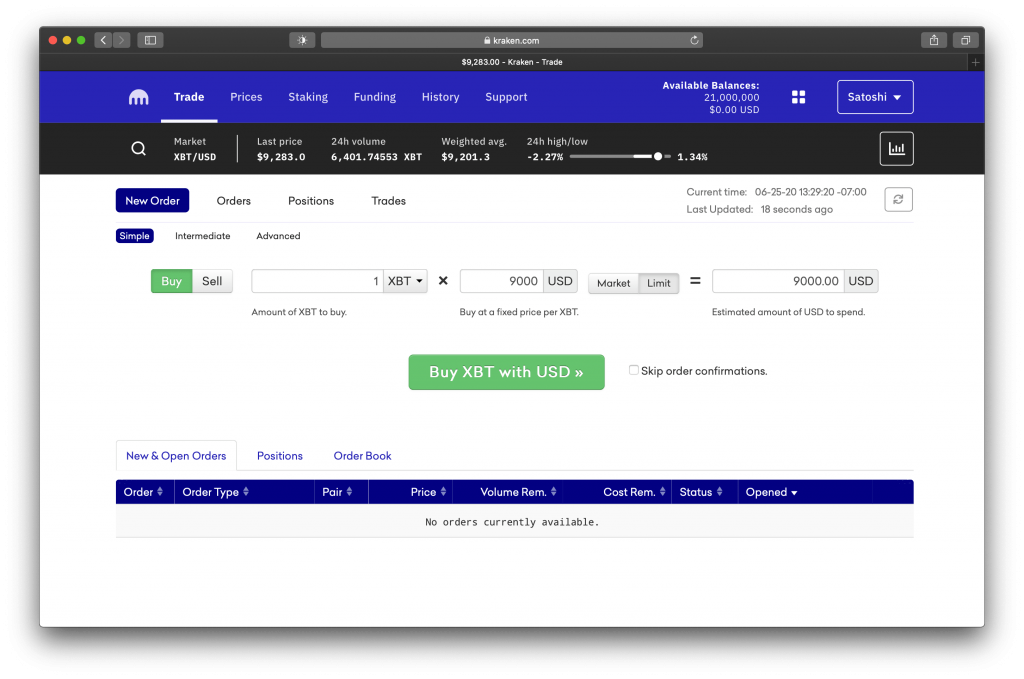Screen dimensions: 1024x679
Task: Toggle the Safari sidebar button
Action: click(x=150, y=40)
